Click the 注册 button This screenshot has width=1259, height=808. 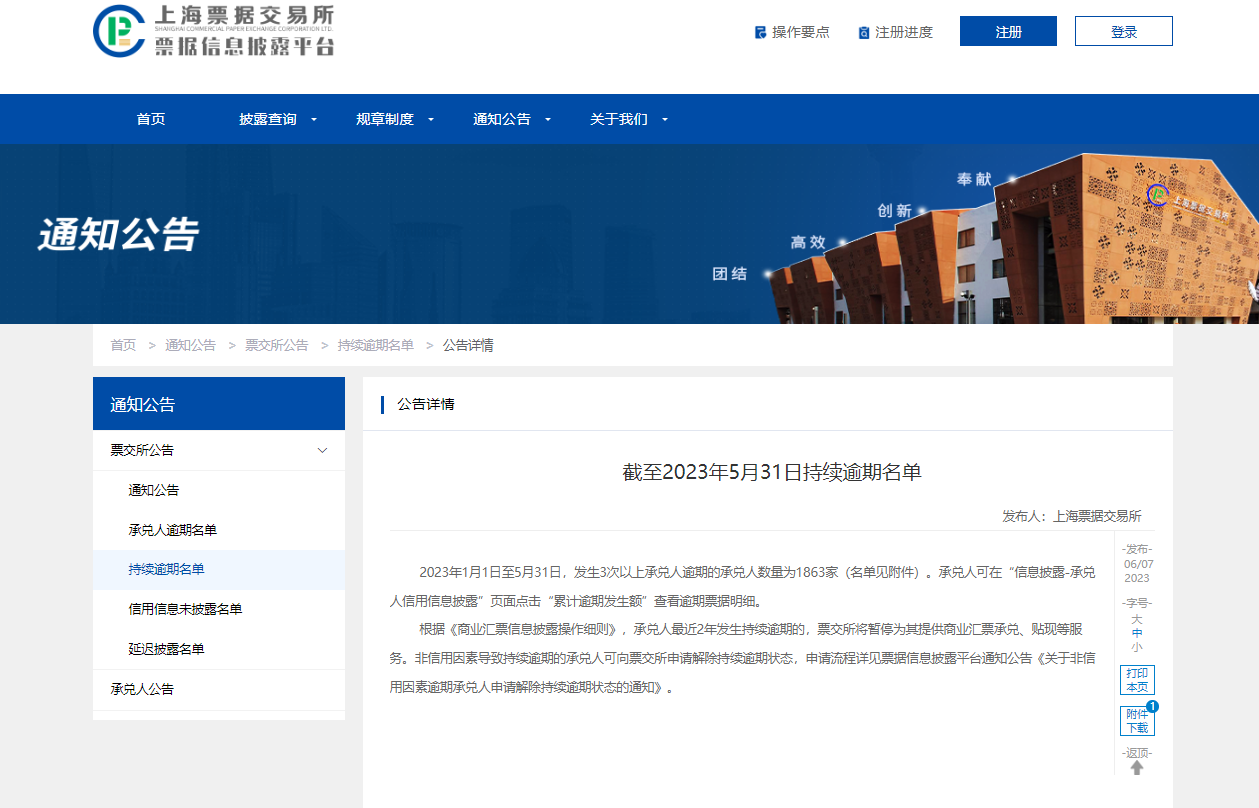click(x=1008, y=31)
